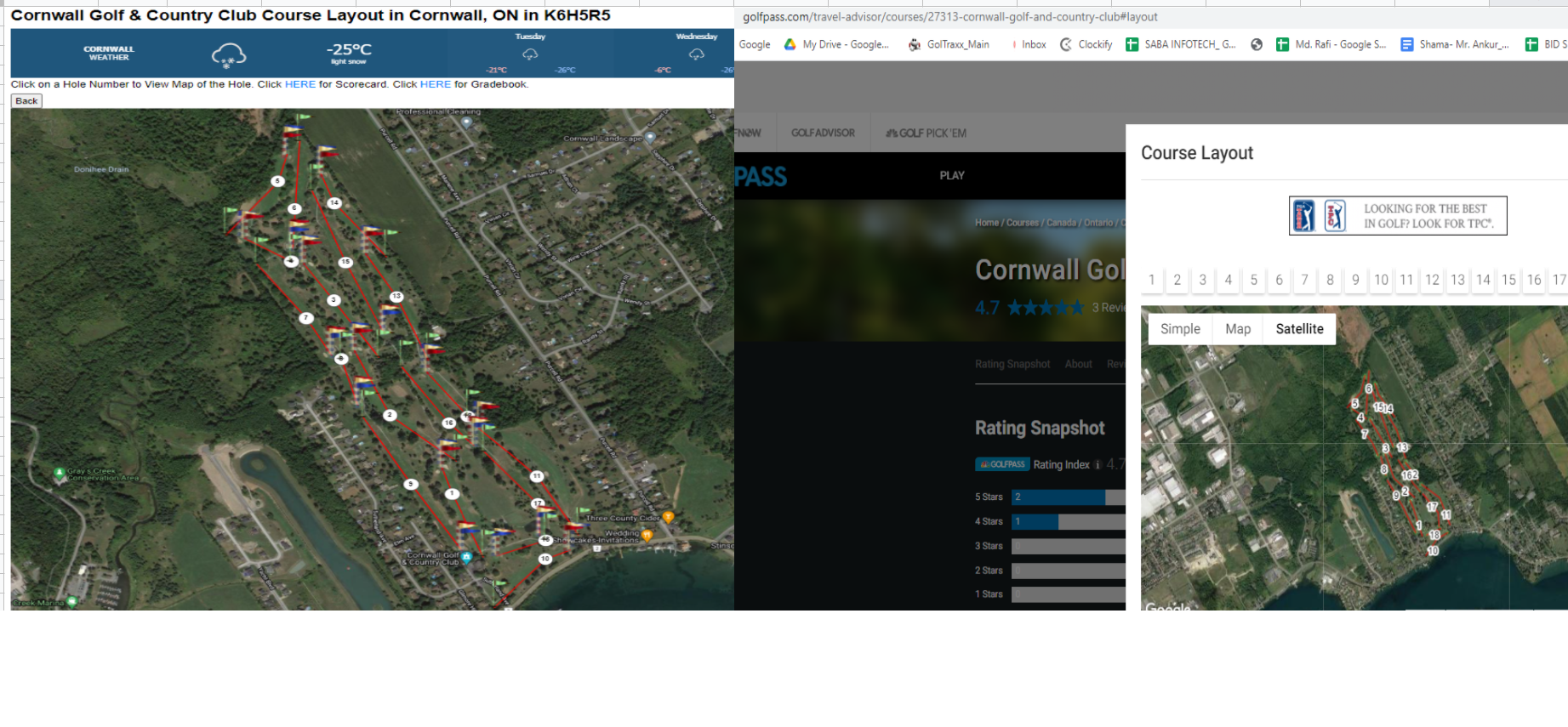Select hole 13 marker on left course map

396,297
